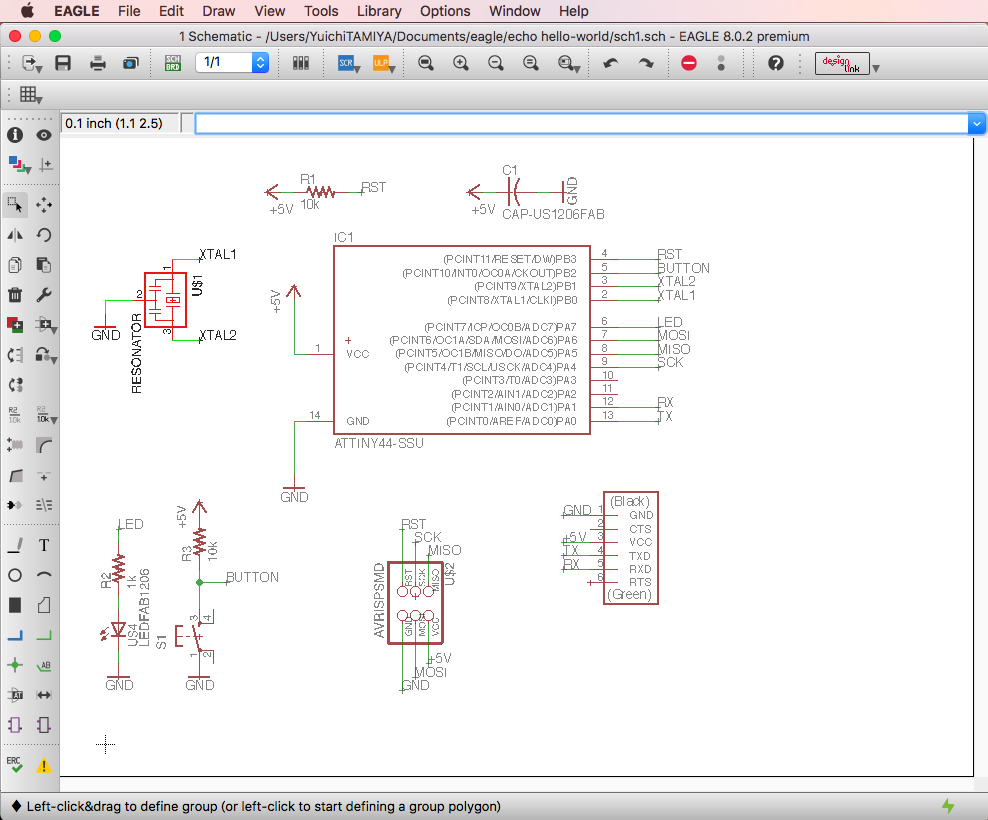The image size is (988, 820).
Task: Select the Module tool
Action: [15, 725]
